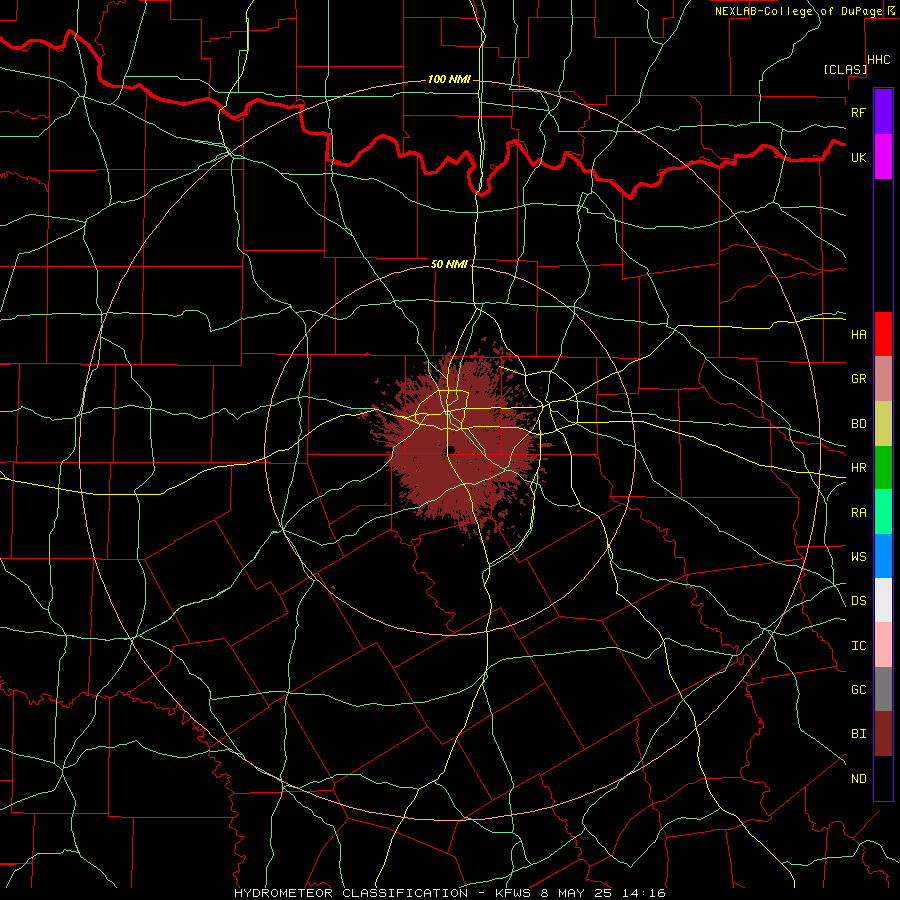Click the purple RF color swatch
Image resolution: width=900 pixels, height=900 pixels.
[x=883, y=112]
